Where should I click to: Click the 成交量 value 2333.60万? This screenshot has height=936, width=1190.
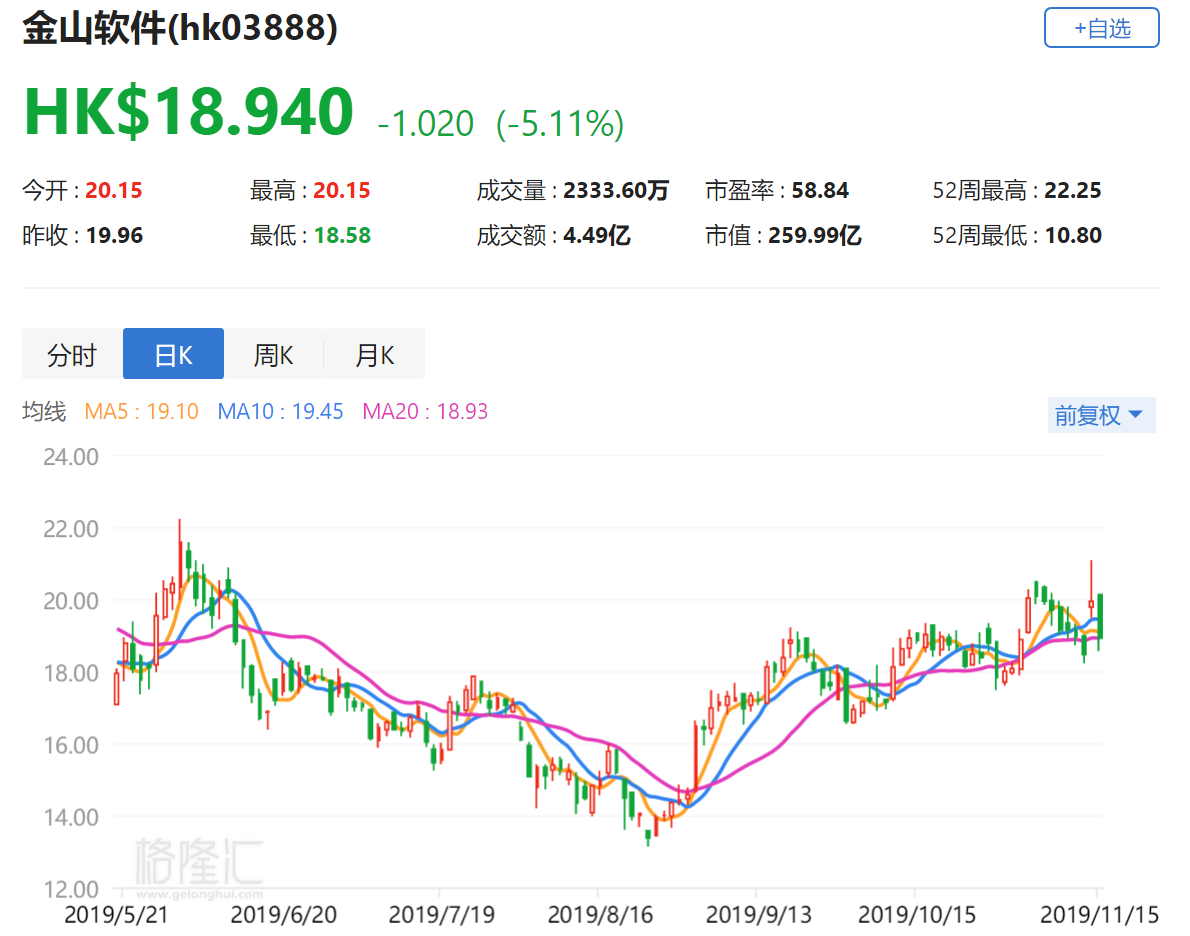pos(615,190)
